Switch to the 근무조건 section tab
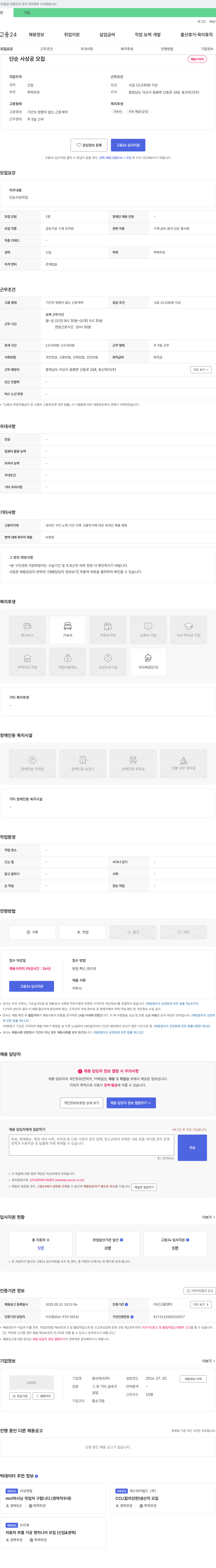 tap(46, 49)
